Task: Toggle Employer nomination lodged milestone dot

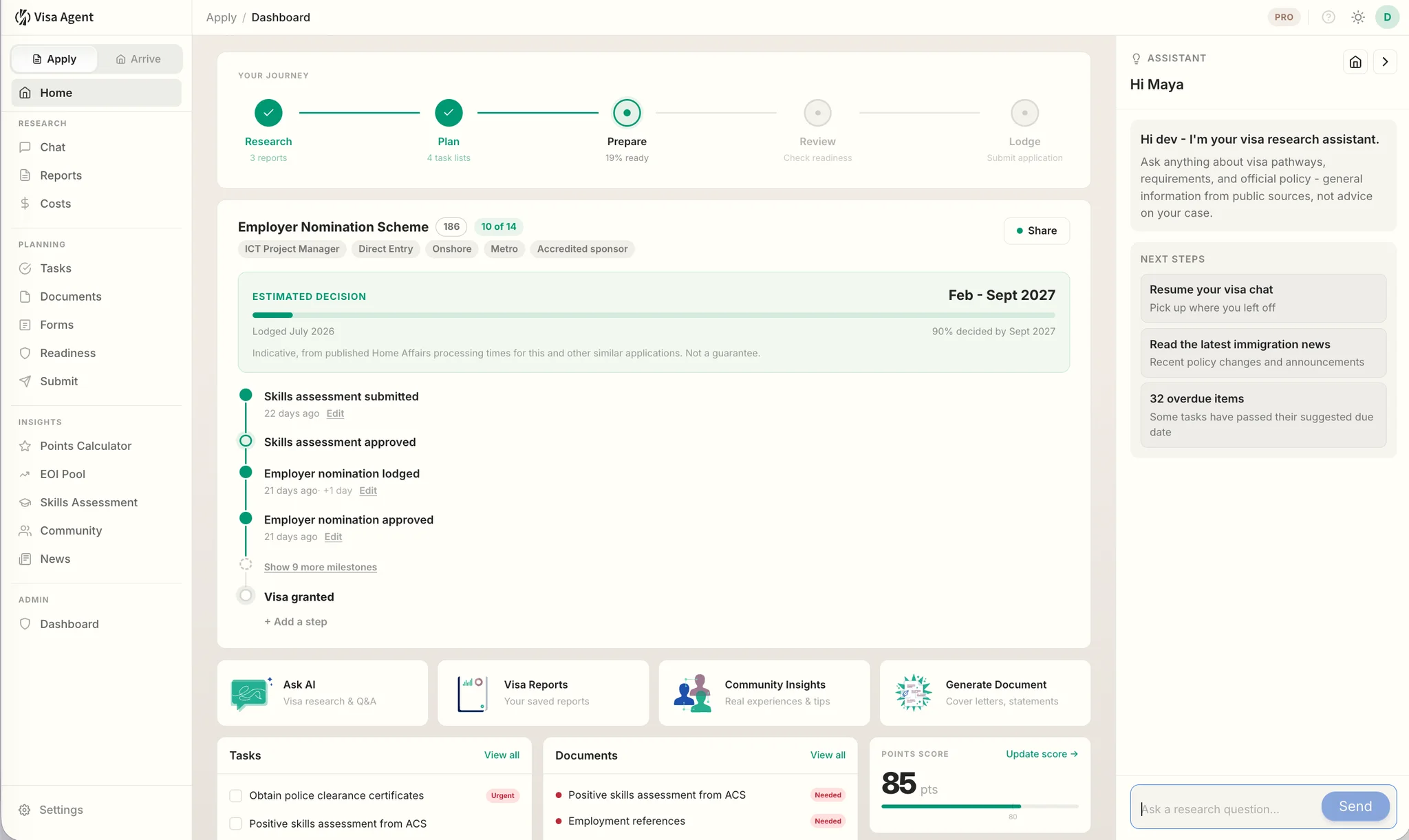Action: pos(246,472)
